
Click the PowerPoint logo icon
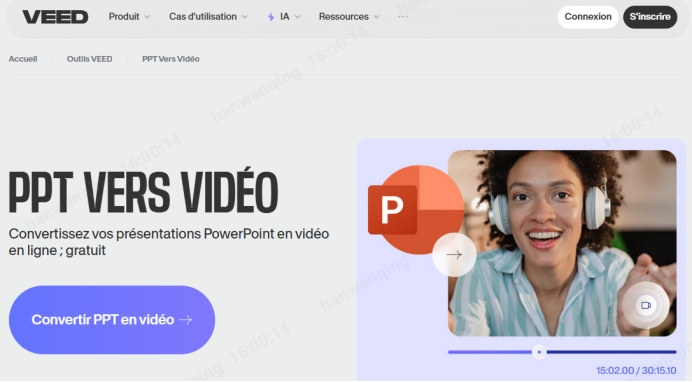[x=415, y=210]
